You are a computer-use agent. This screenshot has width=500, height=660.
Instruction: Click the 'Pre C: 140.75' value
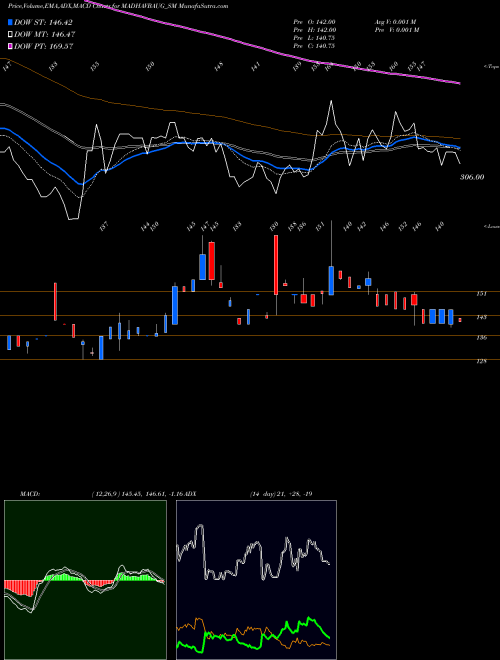pyautogui.click(x=314, y=46)
